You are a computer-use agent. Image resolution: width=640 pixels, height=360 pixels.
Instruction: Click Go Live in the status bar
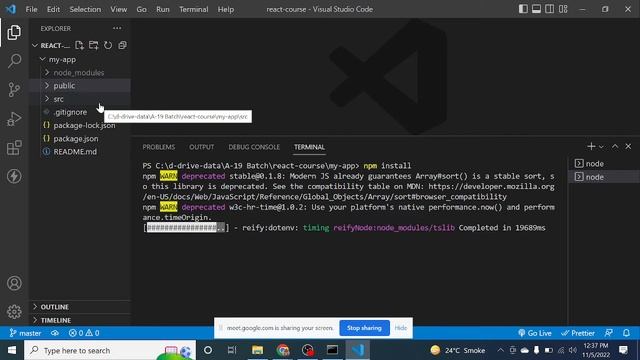pyautogui.click(x=535, y=333)
